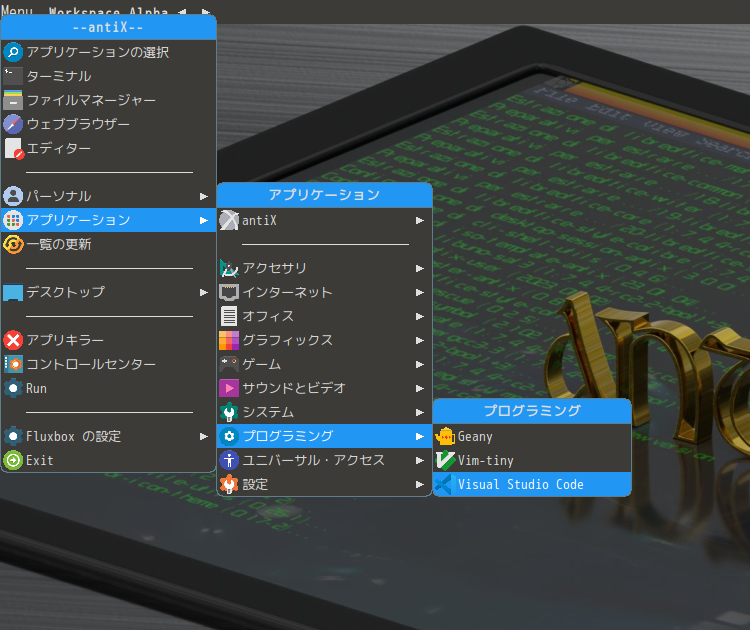This screenshot has height=630, width=750.
Task: Click the Workspace Alpha label in toolbar
Action: tap(108, 11)
